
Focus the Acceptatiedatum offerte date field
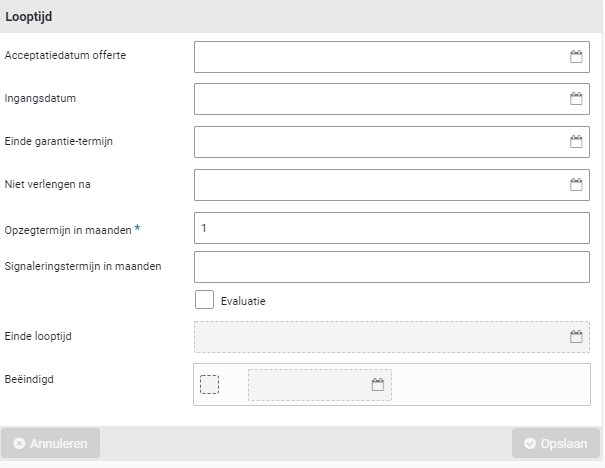[380, 57]
